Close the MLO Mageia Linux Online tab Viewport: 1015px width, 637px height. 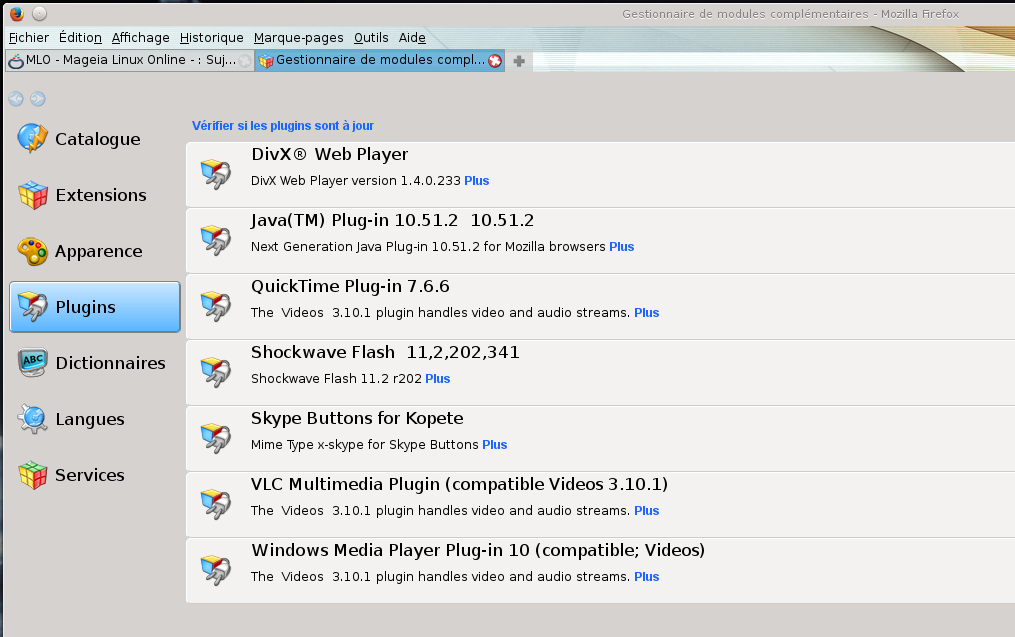pos(245,61)
